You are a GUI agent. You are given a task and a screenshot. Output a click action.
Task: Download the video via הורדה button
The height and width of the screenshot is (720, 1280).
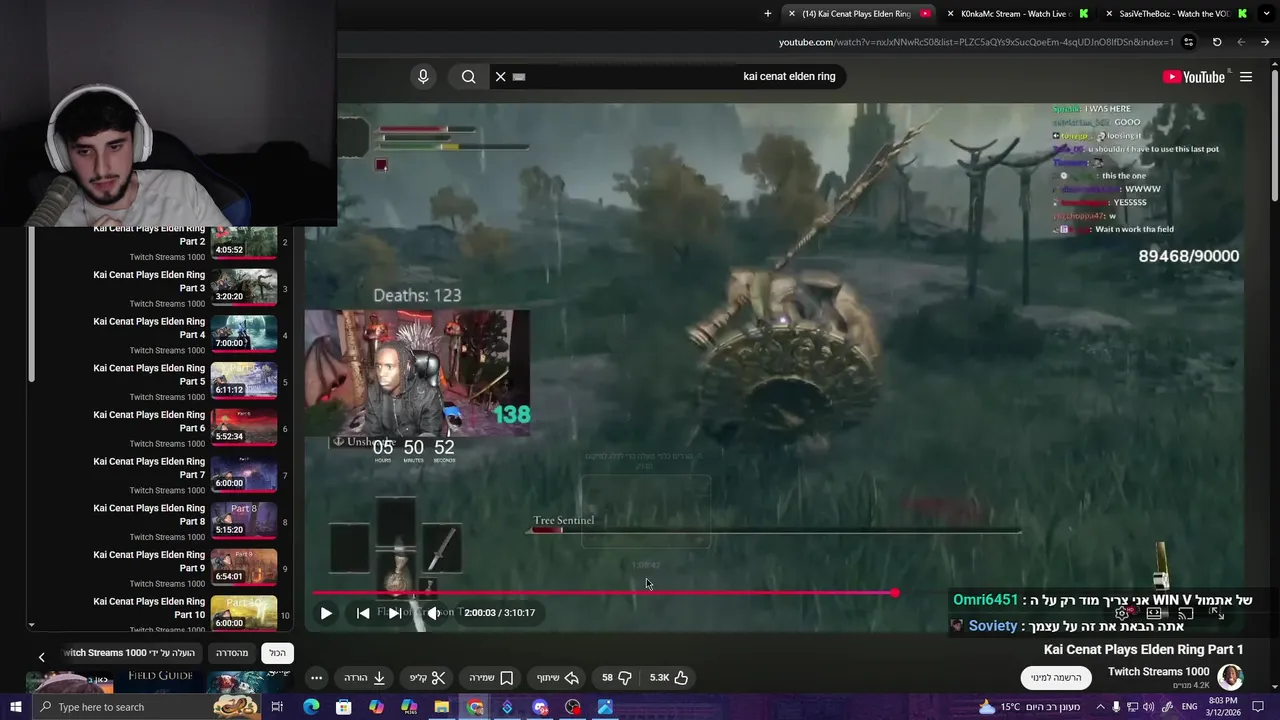pyautogui.click(x=365, y=678)
